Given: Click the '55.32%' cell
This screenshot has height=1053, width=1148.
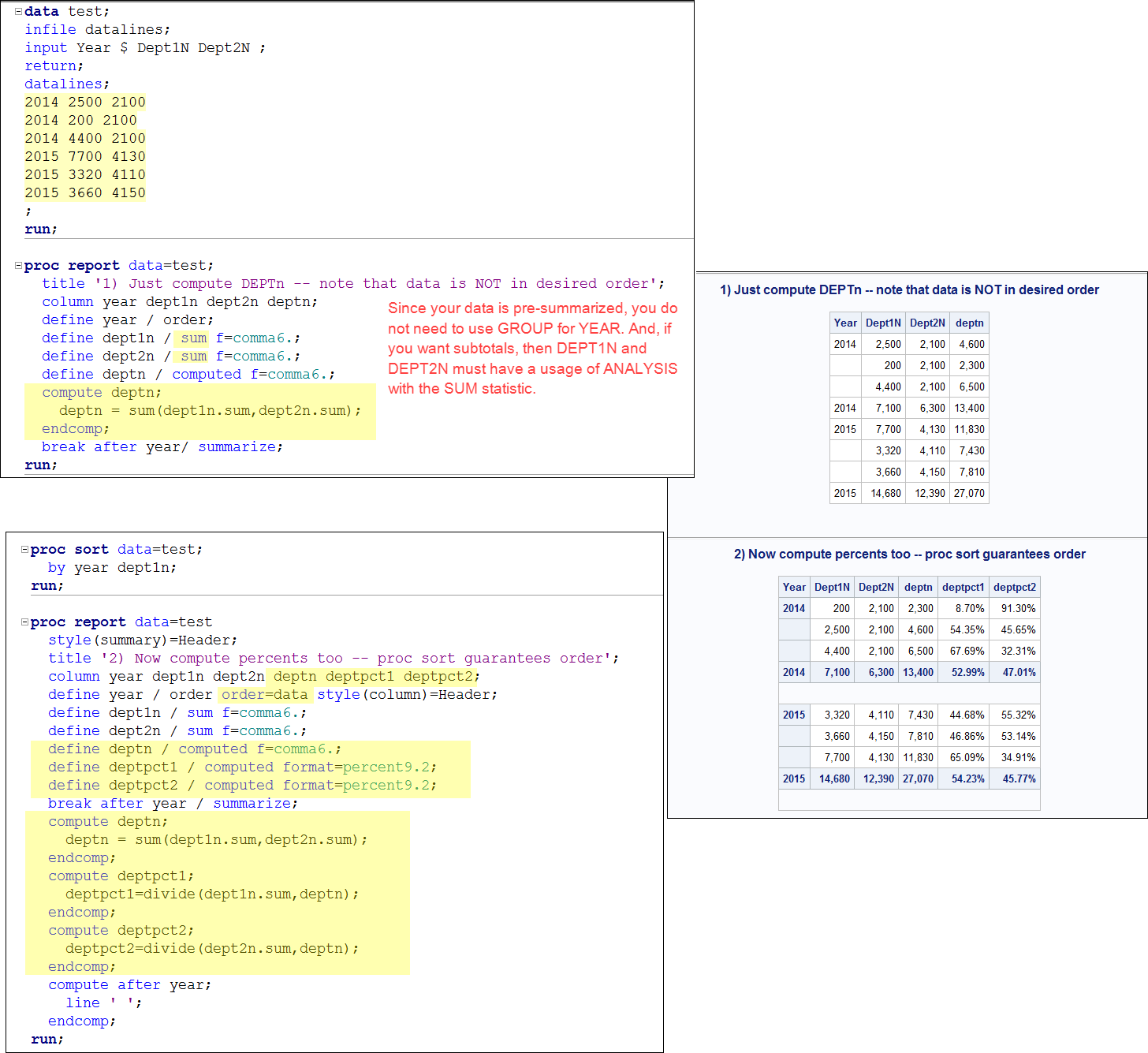Looking at the screenshot, I should (x=1015, y=715).
